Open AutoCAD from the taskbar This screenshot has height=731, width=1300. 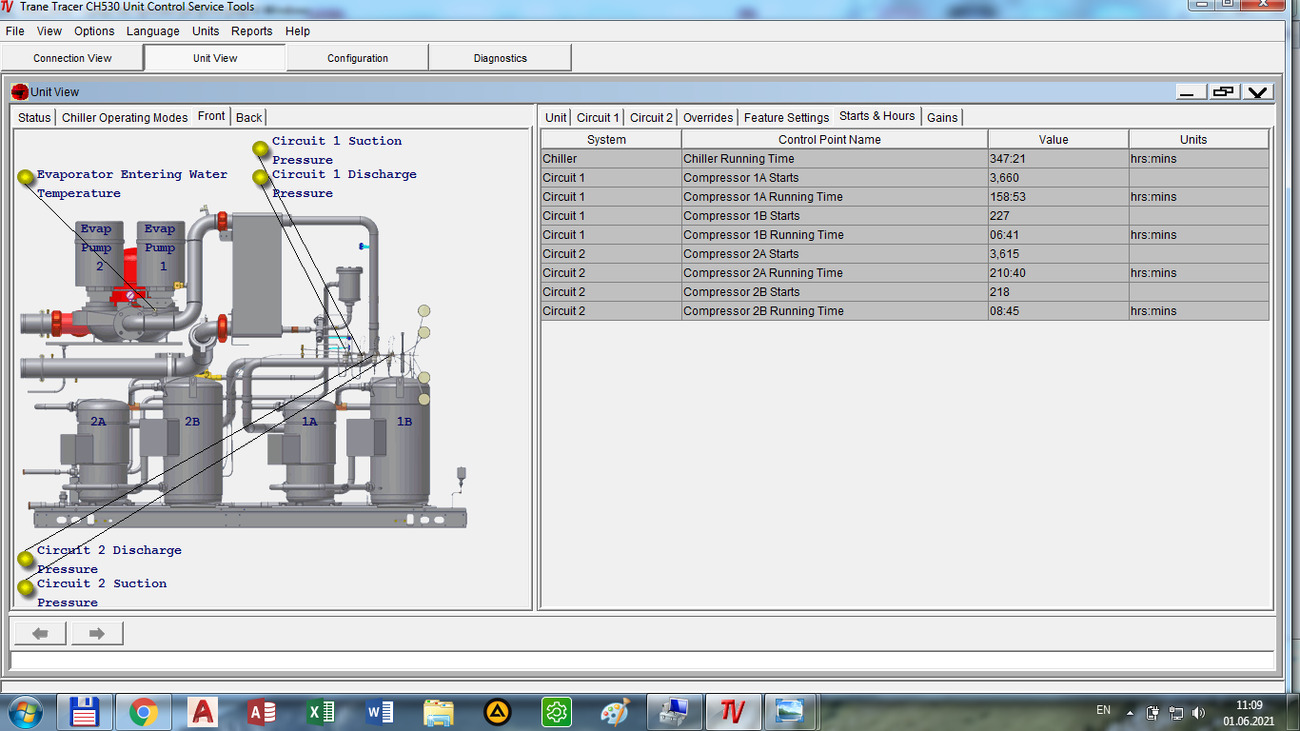(x=202, y=712)
